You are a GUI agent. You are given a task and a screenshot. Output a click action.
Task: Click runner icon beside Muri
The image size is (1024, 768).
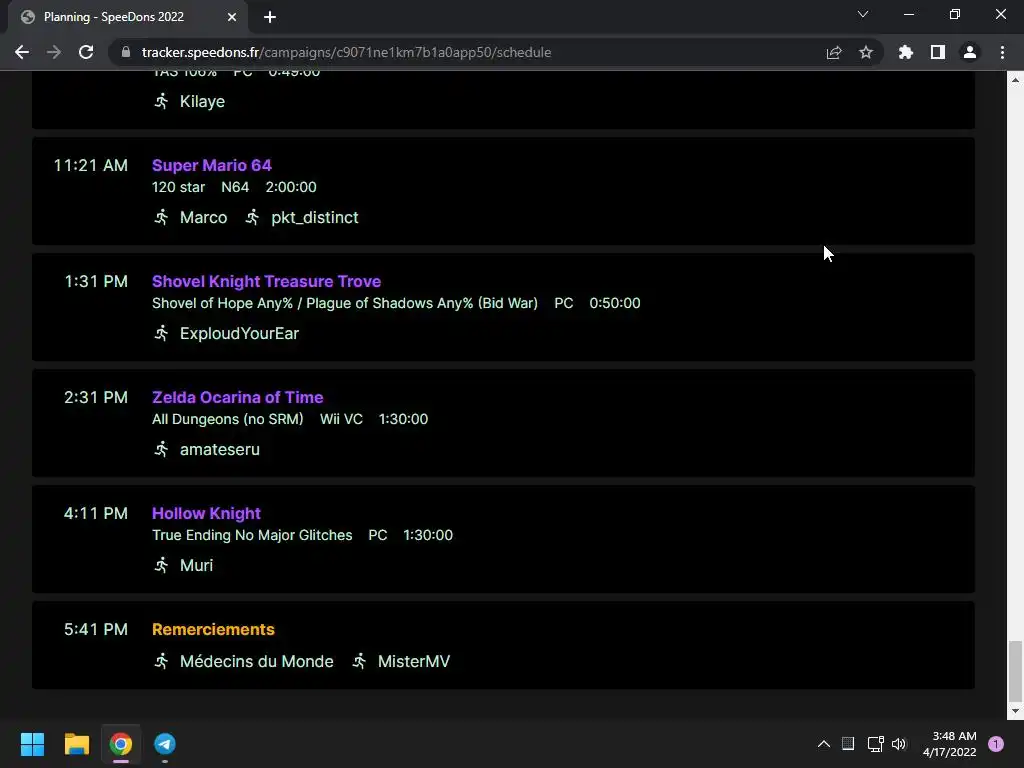tap(161, 566)
